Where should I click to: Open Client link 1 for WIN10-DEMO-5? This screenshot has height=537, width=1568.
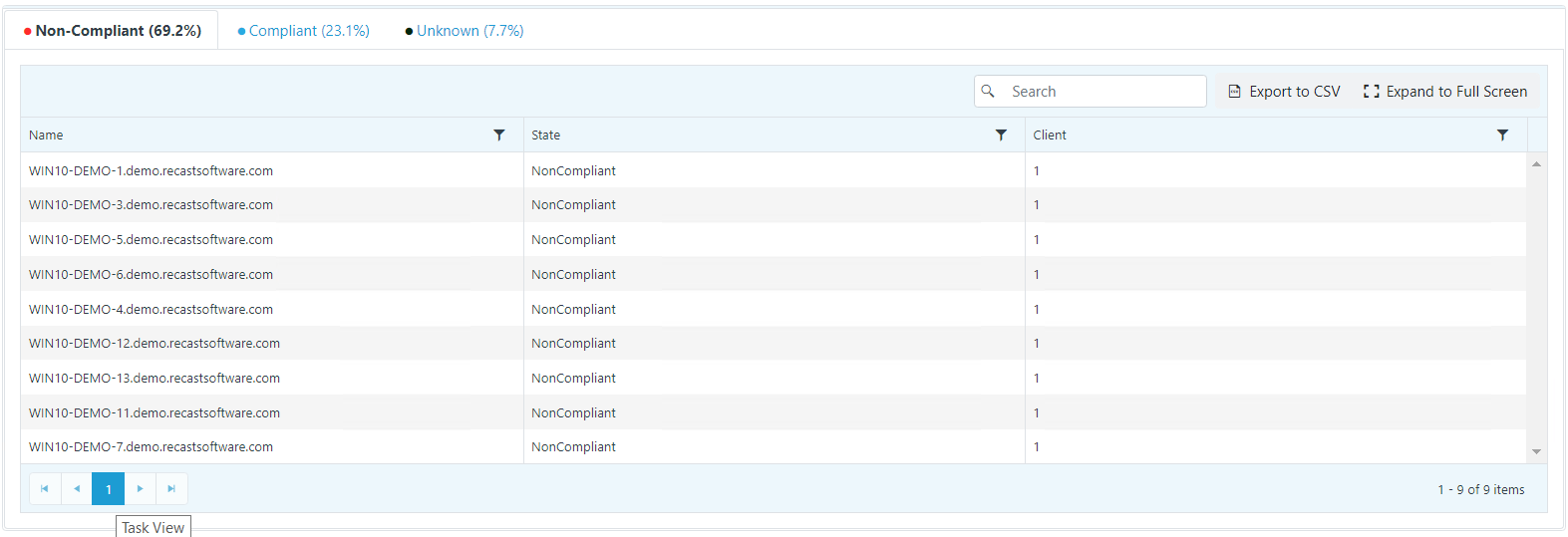pos(1037,240)
